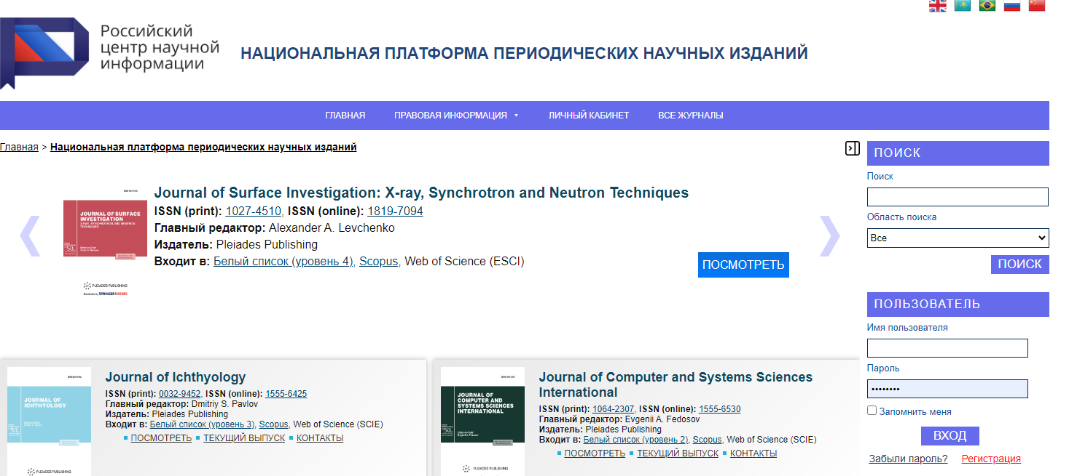This screenshot has height=476, width=1069.
Task: Switch language using the China flag
Action: click(x=1036, y=5)
